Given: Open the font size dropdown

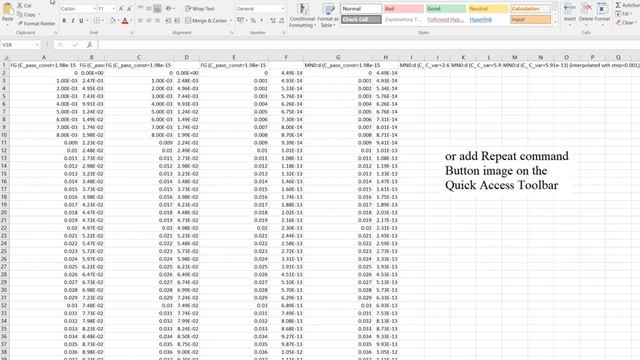Looking at the screenshot, I should pos(113,9).
